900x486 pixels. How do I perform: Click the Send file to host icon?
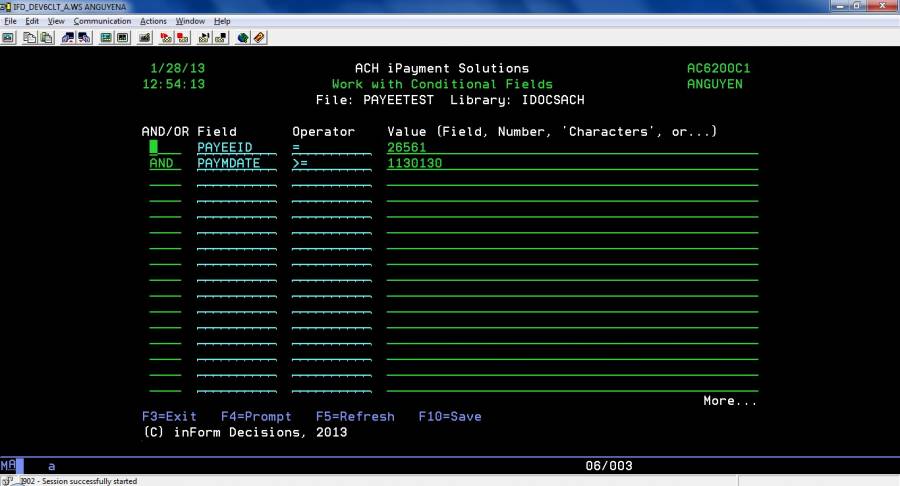[x=68, y=38]
